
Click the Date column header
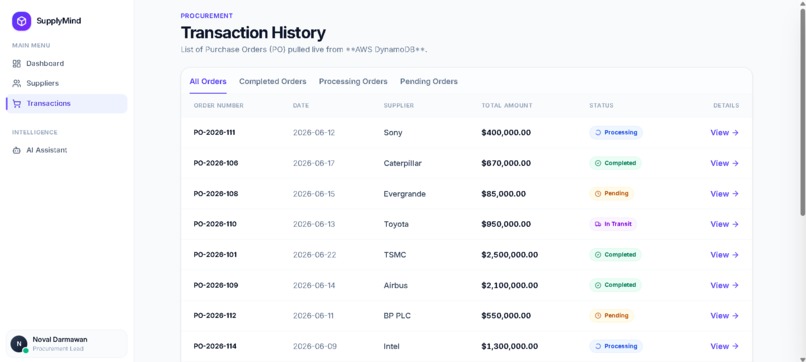click(301, 105)
